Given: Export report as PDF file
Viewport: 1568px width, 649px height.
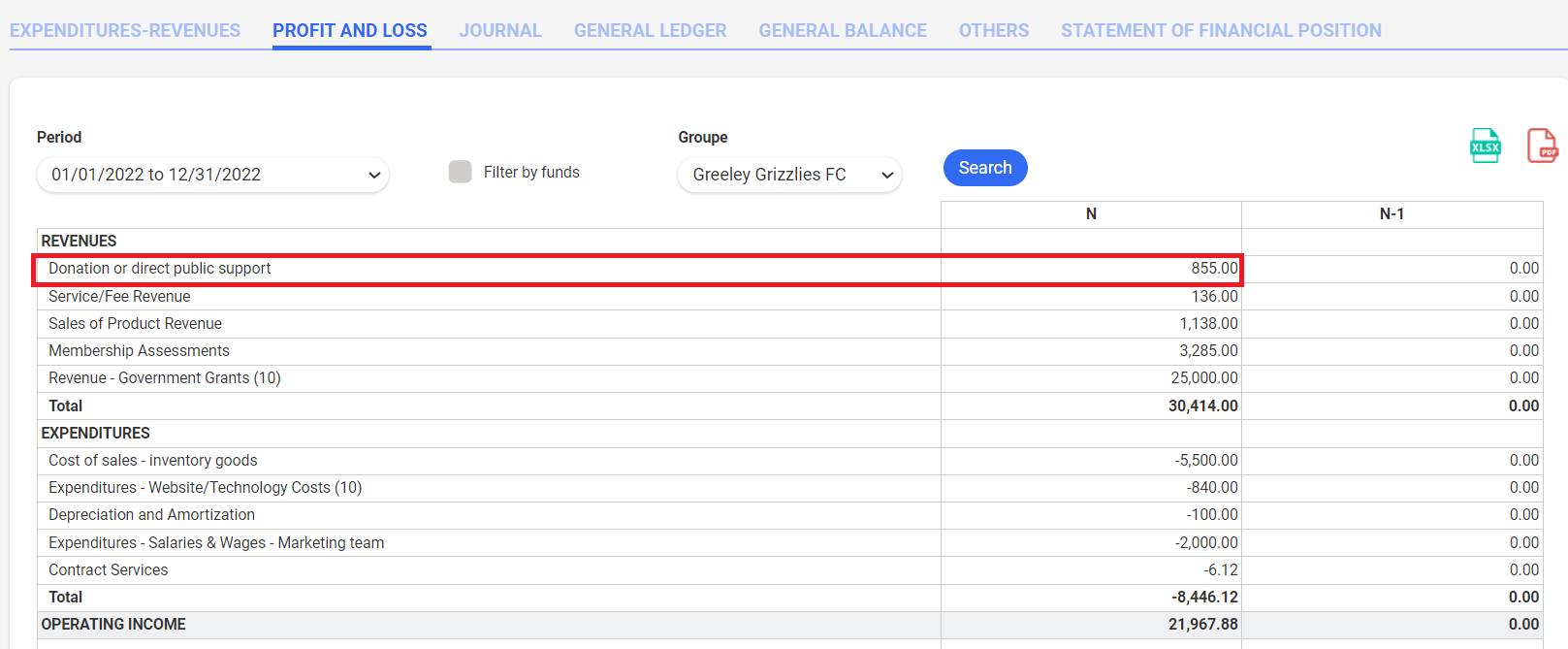Looking at the screenshot, I should coord(1541,146).
